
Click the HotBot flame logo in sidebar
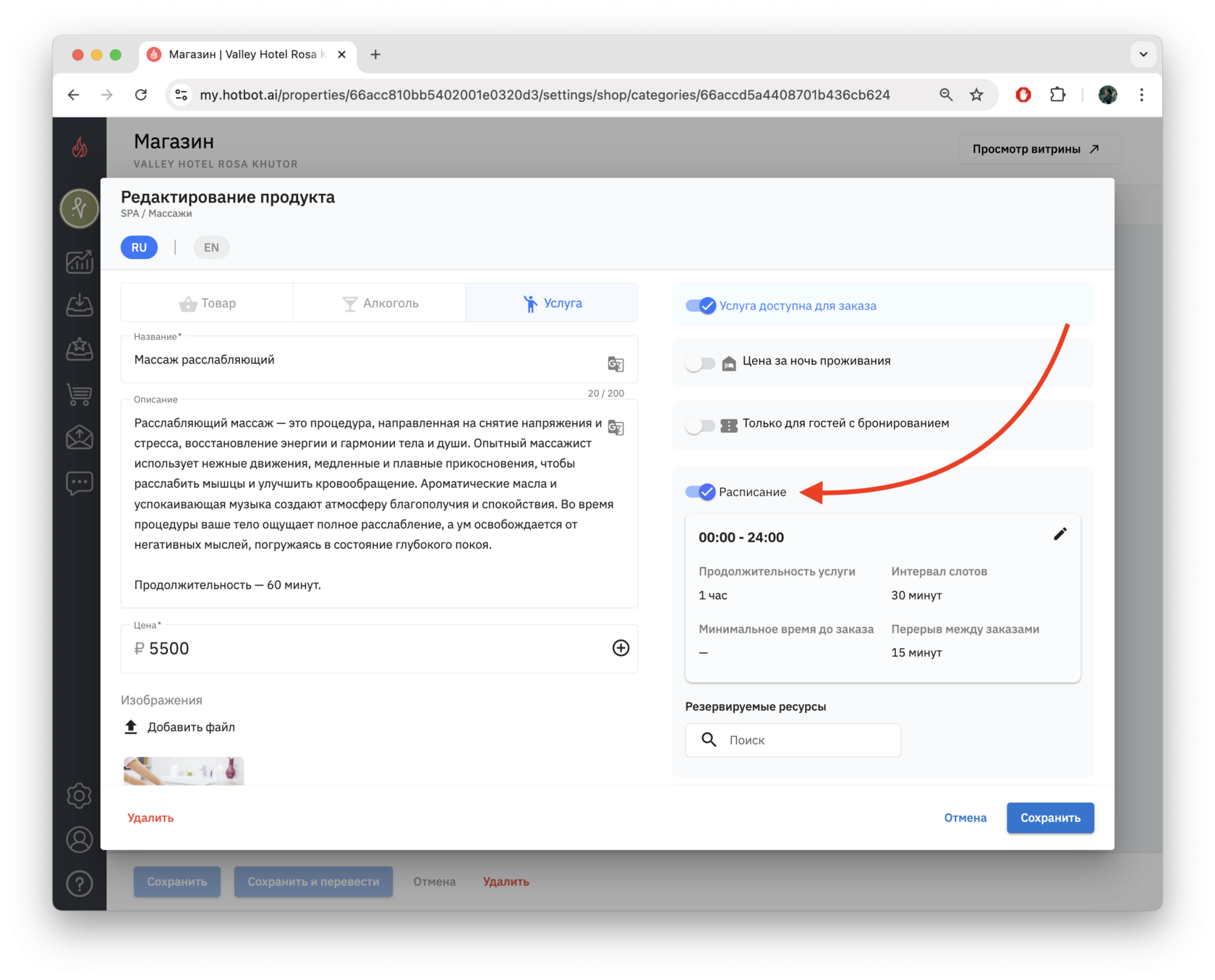[80, 148]
